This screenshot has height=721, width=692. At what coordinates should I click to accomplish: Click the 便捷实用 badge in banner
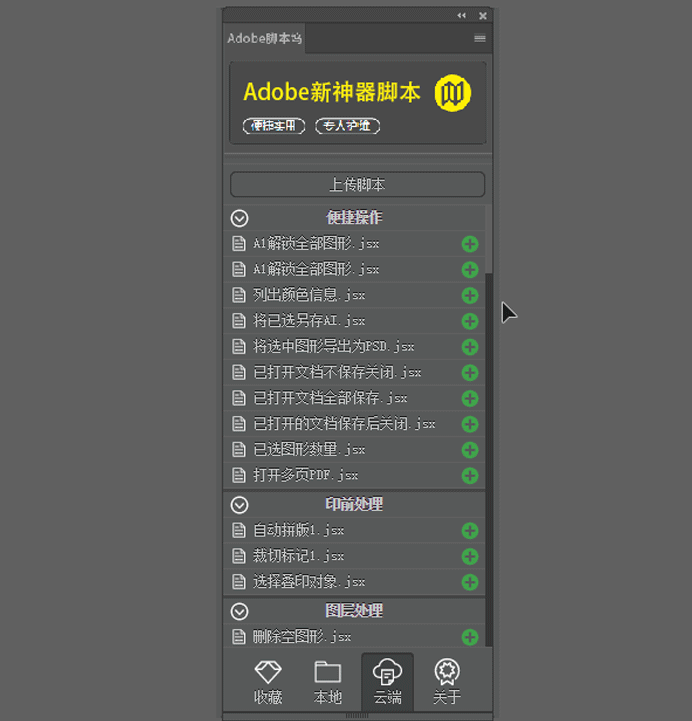273,126
